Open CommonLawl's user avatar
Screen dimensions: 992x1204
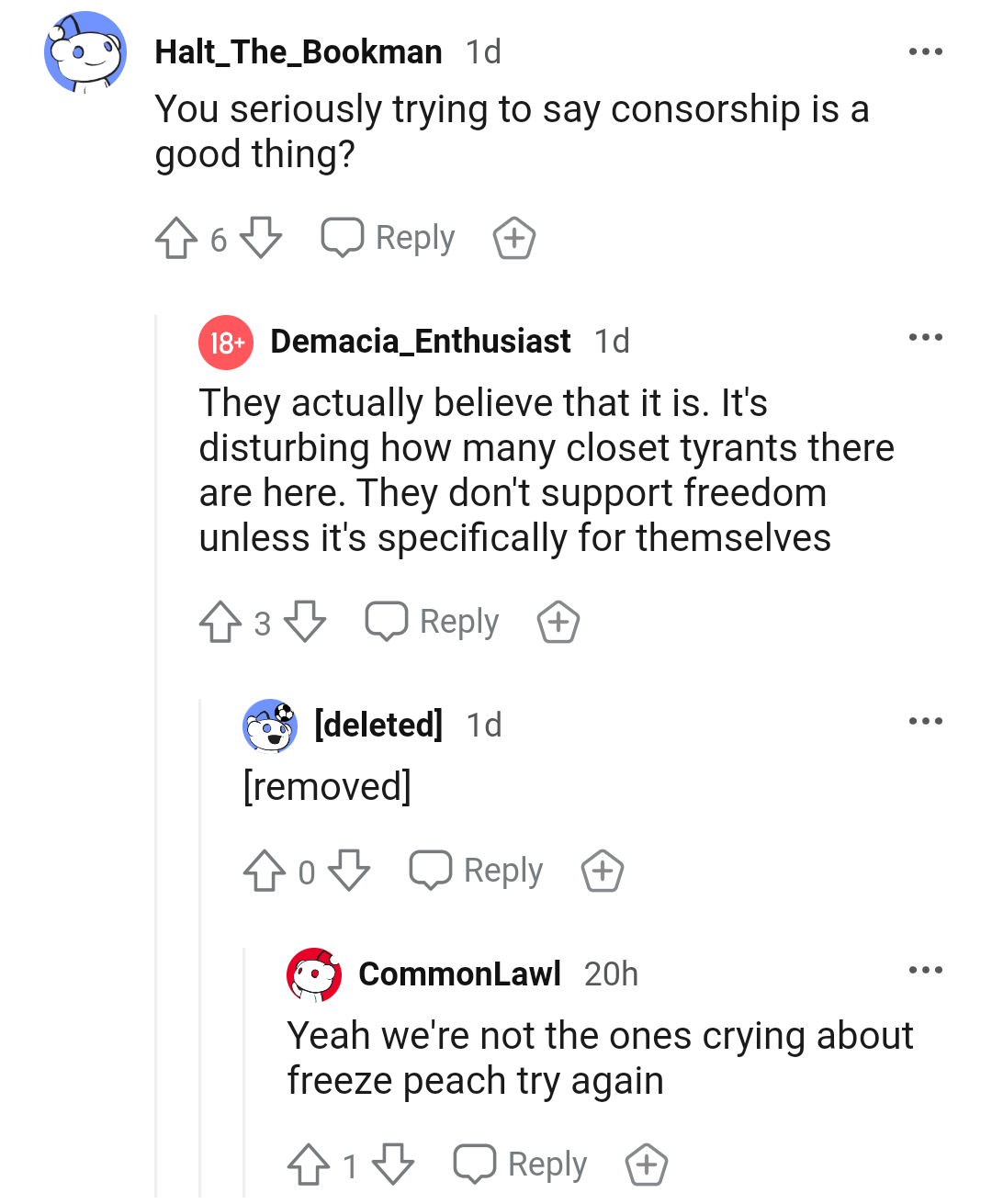(x=314, y=974)
